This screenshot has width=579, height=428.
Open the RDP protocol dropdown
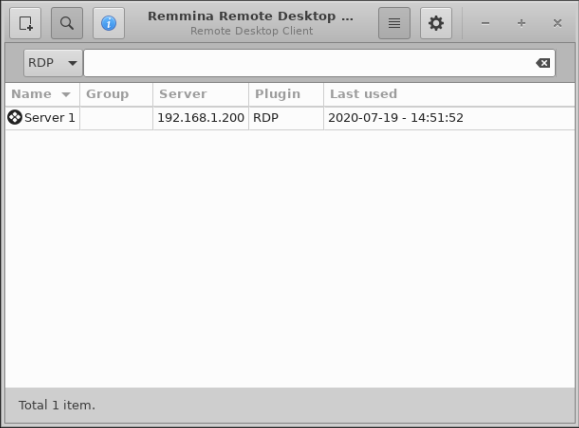click(53, 63)
